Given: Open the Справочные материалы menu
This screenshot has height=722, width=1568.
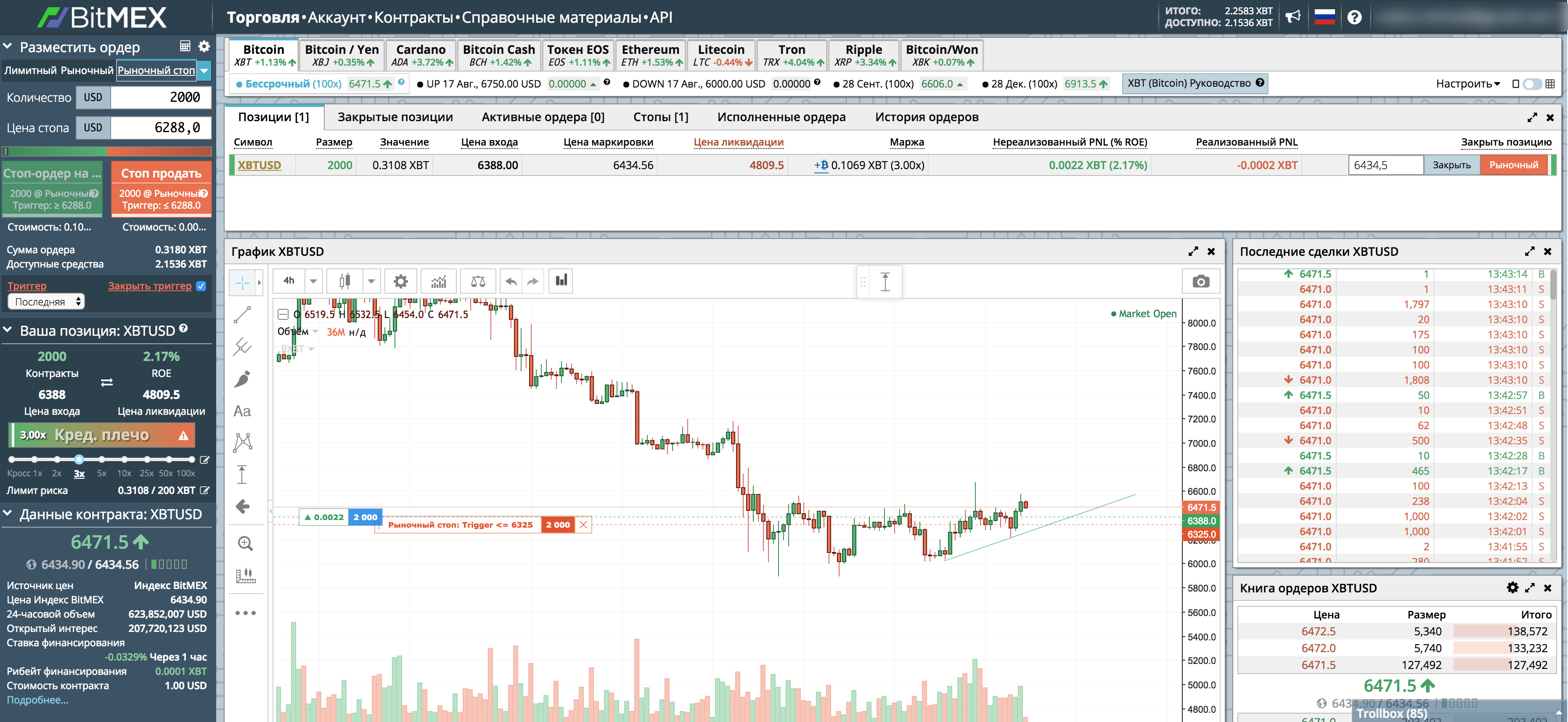Looking at the screenshot, I should pos(551,17).
